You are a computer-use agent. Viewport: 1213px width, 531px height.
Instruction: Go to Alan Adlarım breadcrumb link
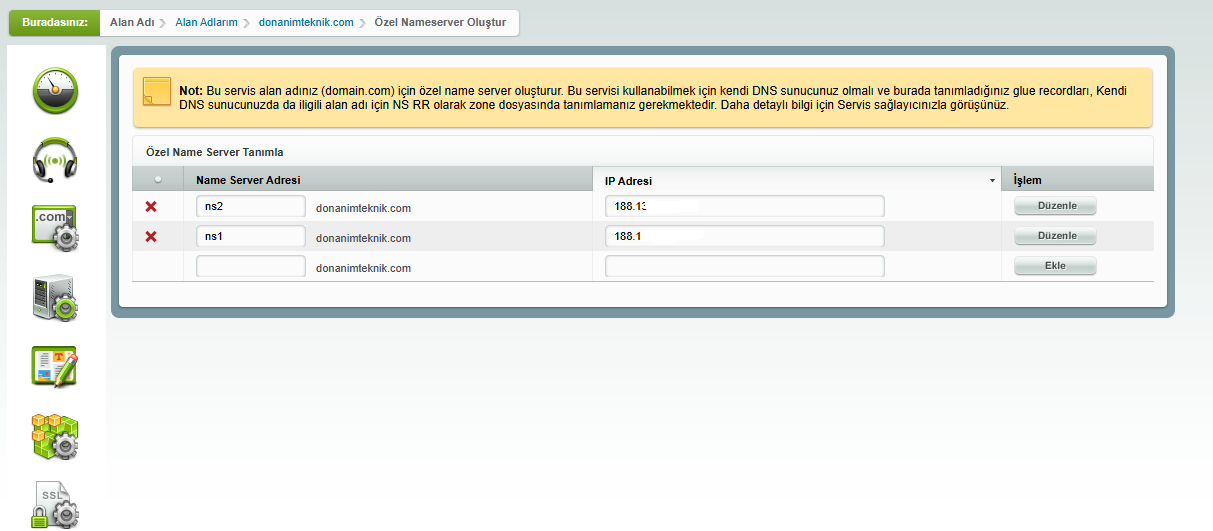[x=206, y=22]
